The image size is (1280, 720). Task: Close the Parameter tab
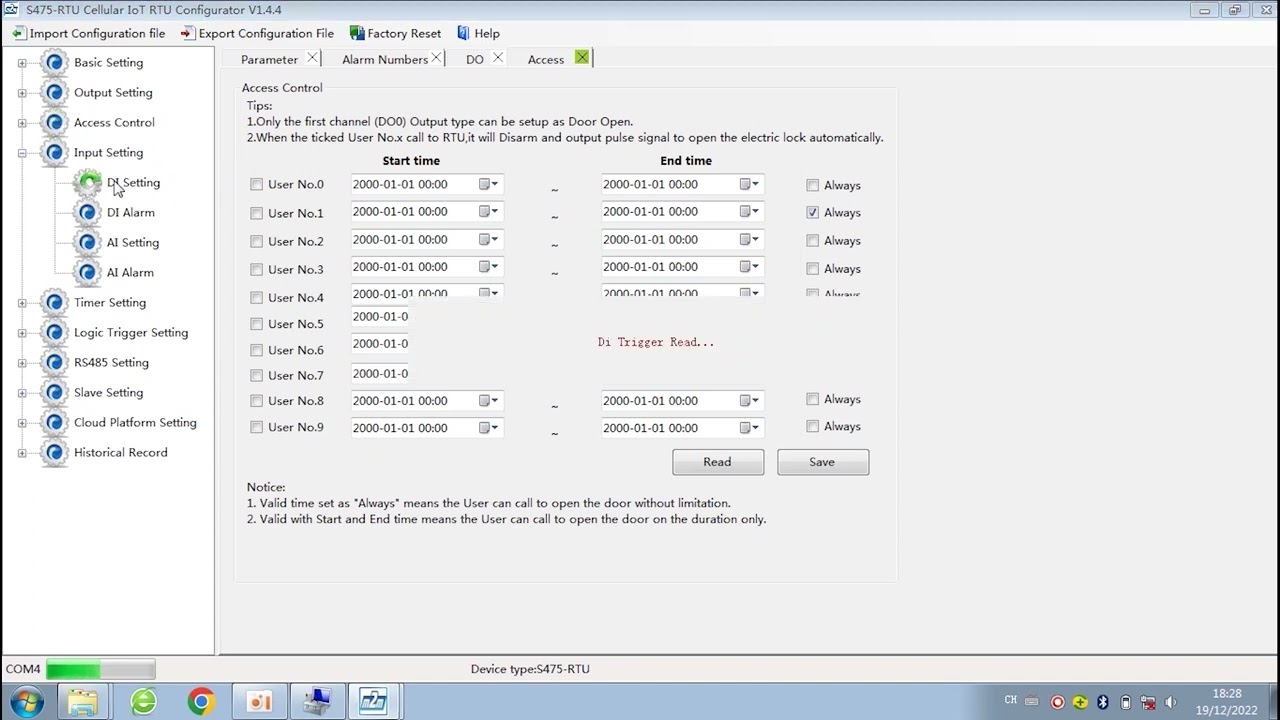[312, 58]
